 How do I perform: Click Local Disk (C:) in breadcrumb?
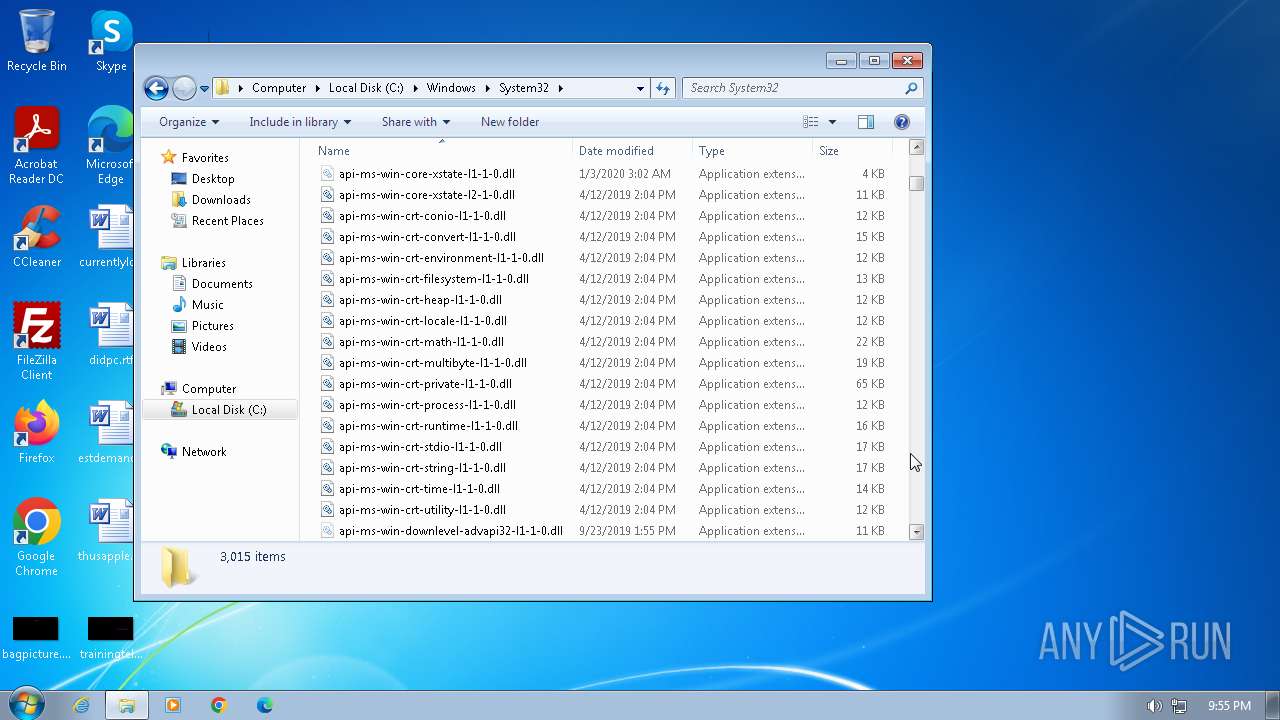366,88
